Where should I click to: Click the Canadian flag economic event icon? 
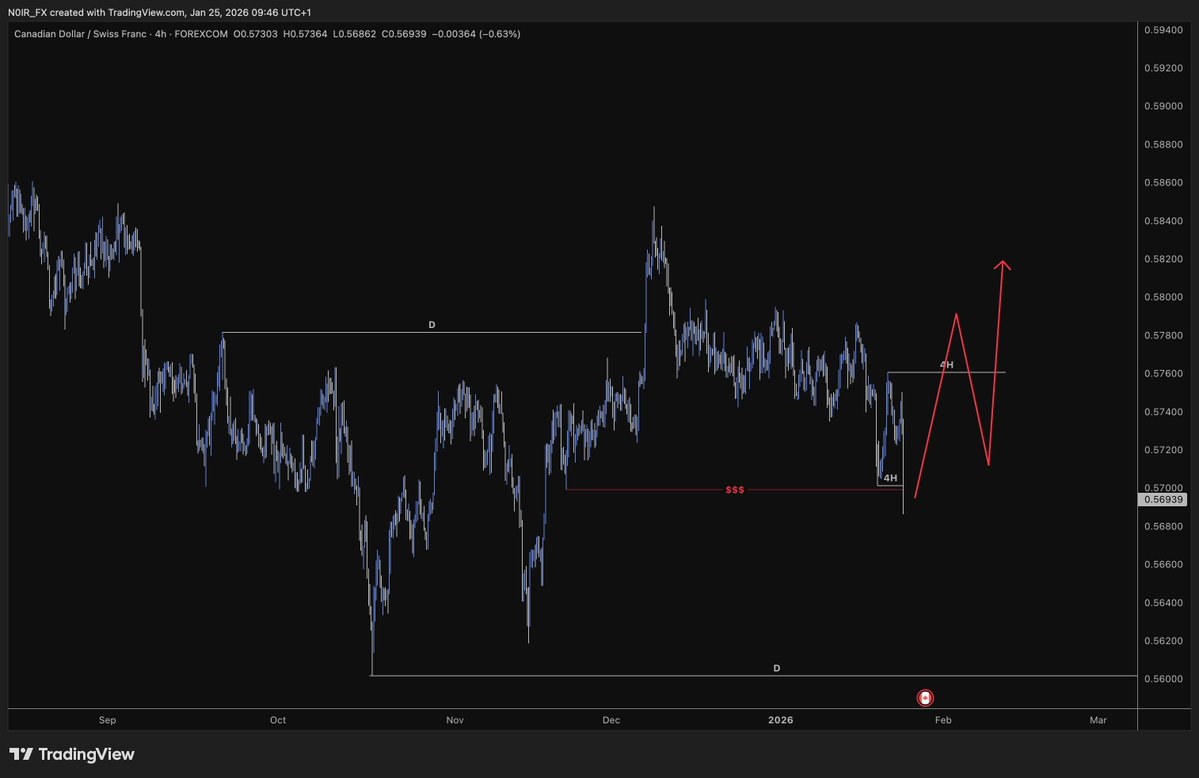(x=925, y=698)
